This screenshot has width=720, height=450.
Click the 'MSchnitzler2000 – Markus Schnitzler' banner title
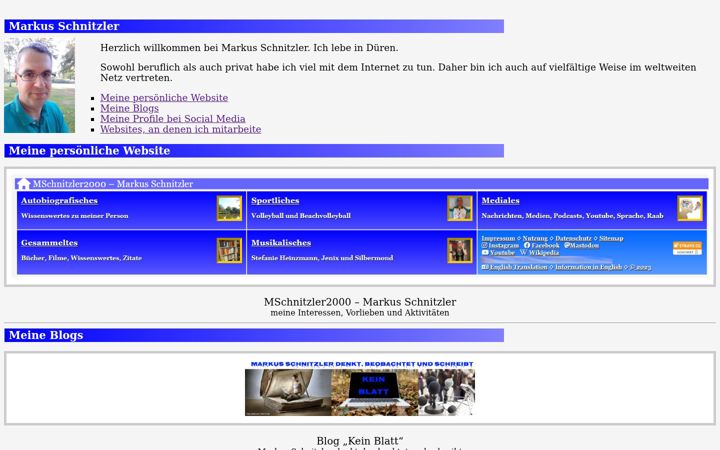pyautogui.click(x=112, y=184)
